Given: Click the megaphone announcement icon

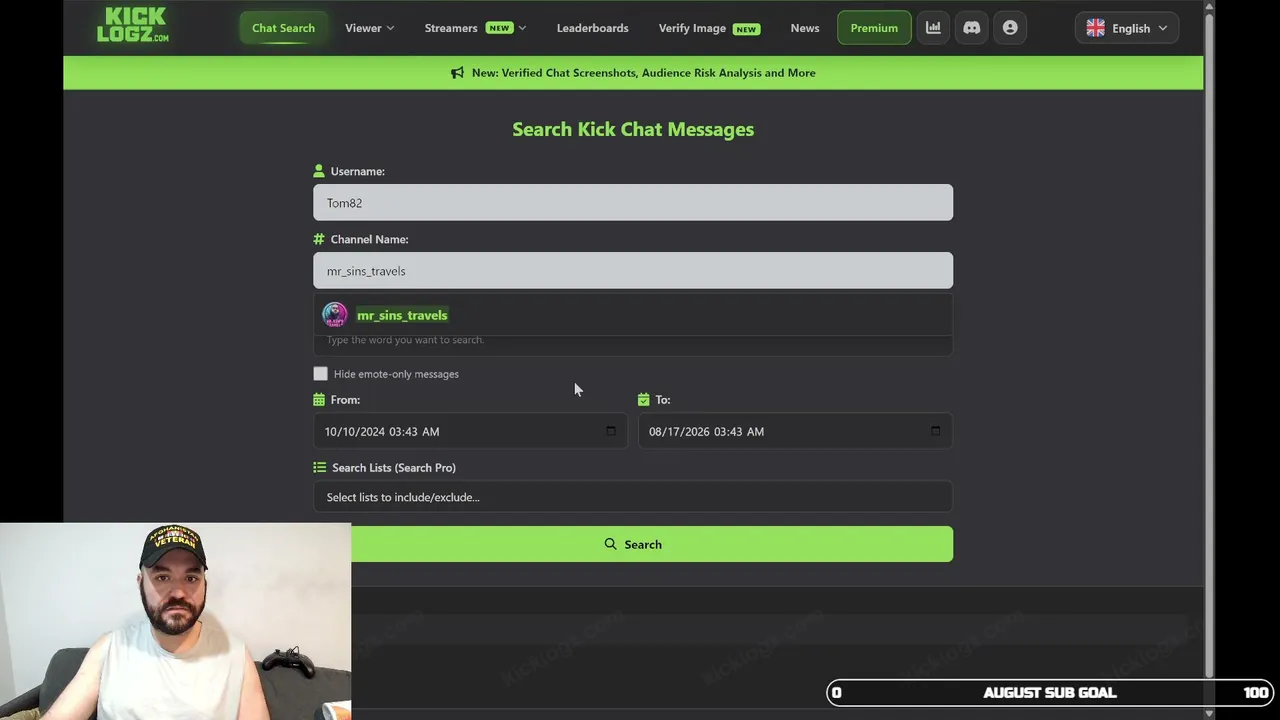Looking at the screenshot, I should pos(458,73).
